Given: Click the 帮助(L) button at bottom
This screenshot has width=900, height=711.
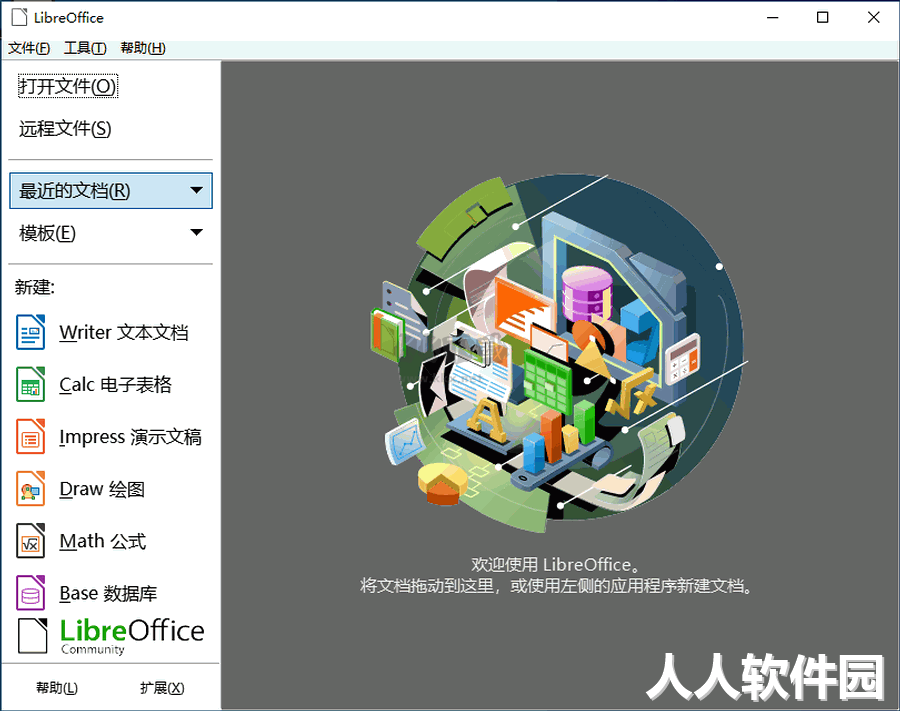Looking at the screenshot, I should click(56, 687).
